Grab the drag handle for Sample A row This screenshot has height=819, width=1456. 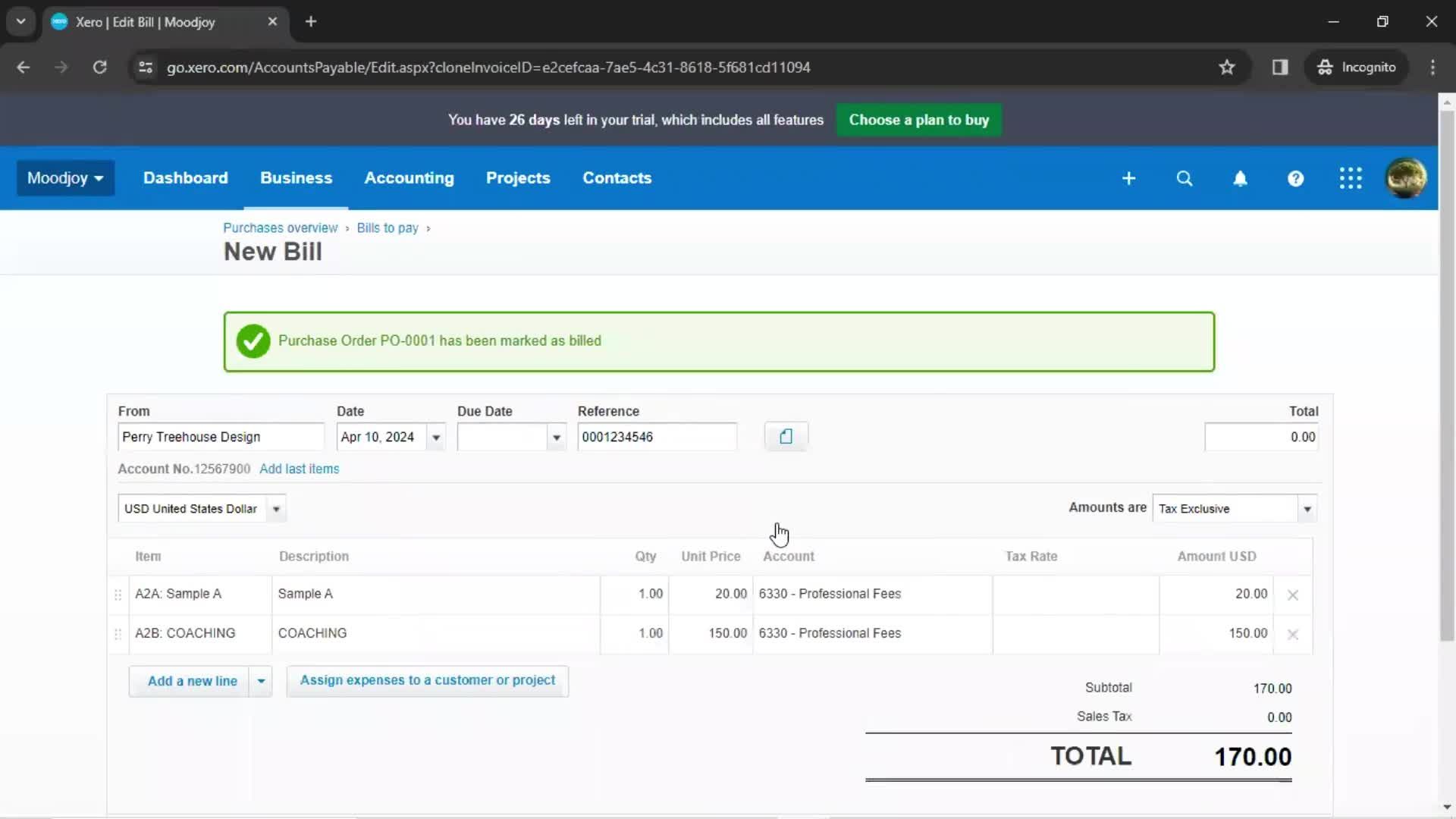[x=118, y=595]
